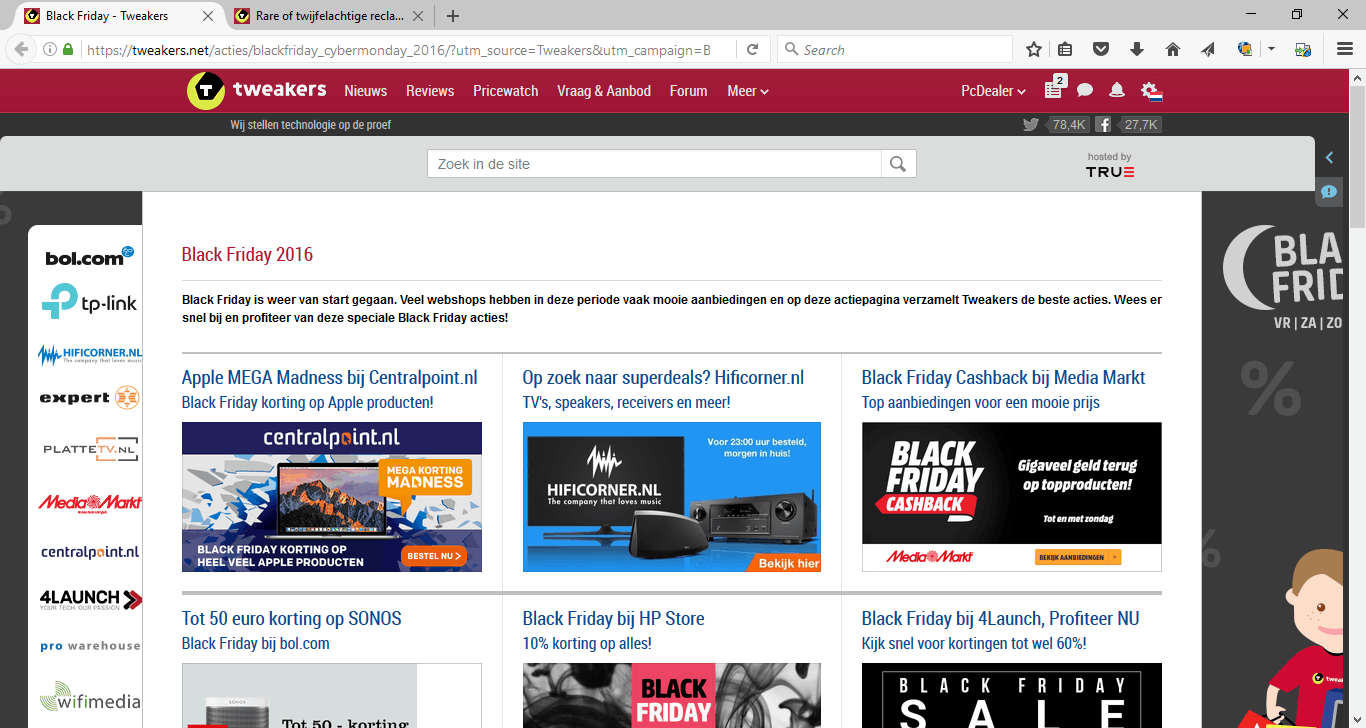Open the Hificorner.nl blue banner image
The width and height of the screenshot is (1366, 728).
[672, 497]
